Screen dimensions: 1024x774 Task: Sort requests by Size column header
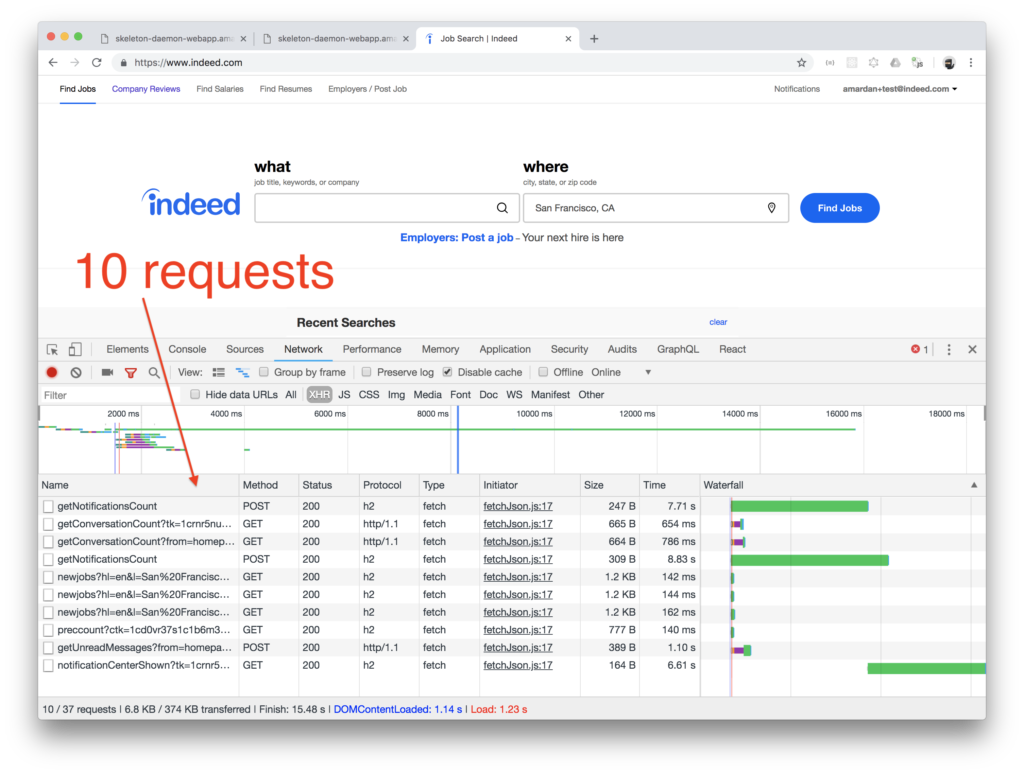(x=609, y=485)
